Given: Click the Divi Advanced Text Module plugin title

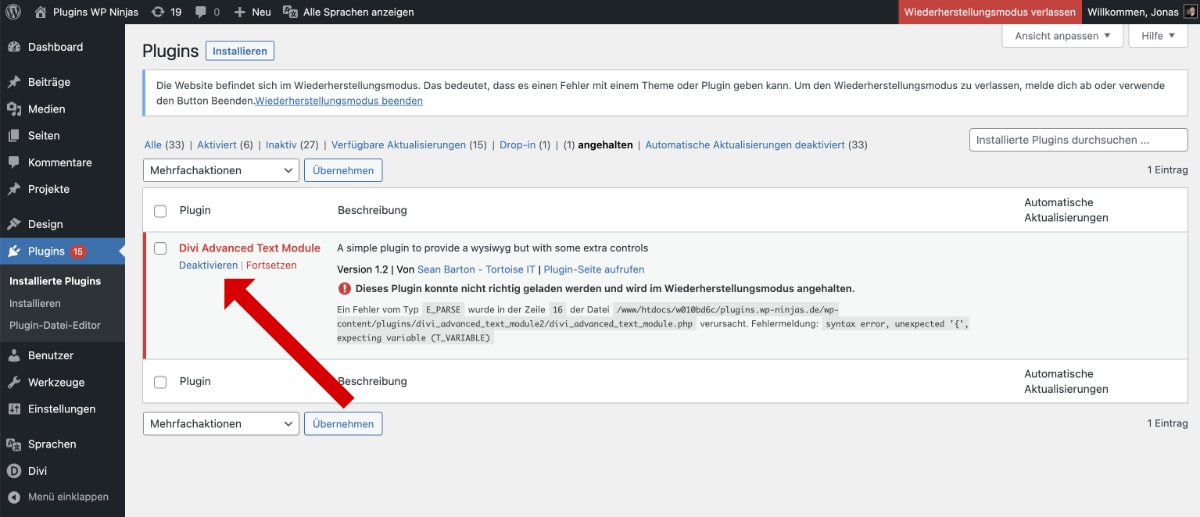Looking at the screenshot, I should pyautogui.click(x=249, y=248).
